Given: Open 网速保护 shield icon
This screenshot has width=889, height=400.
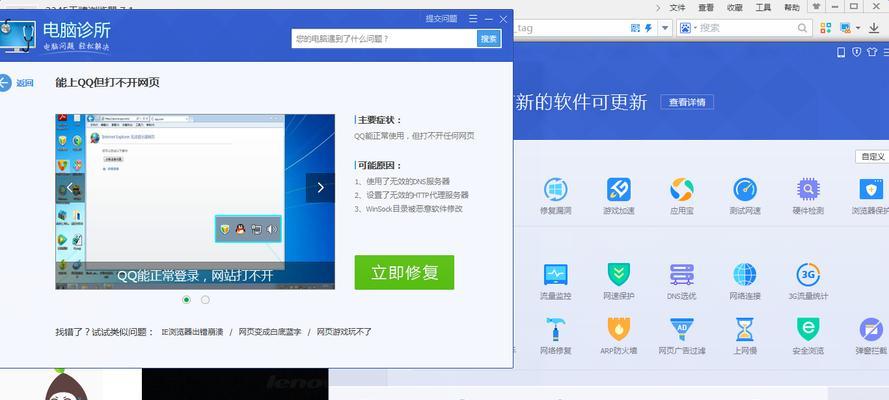Looking at the screenshot, I should pos(619,274).
